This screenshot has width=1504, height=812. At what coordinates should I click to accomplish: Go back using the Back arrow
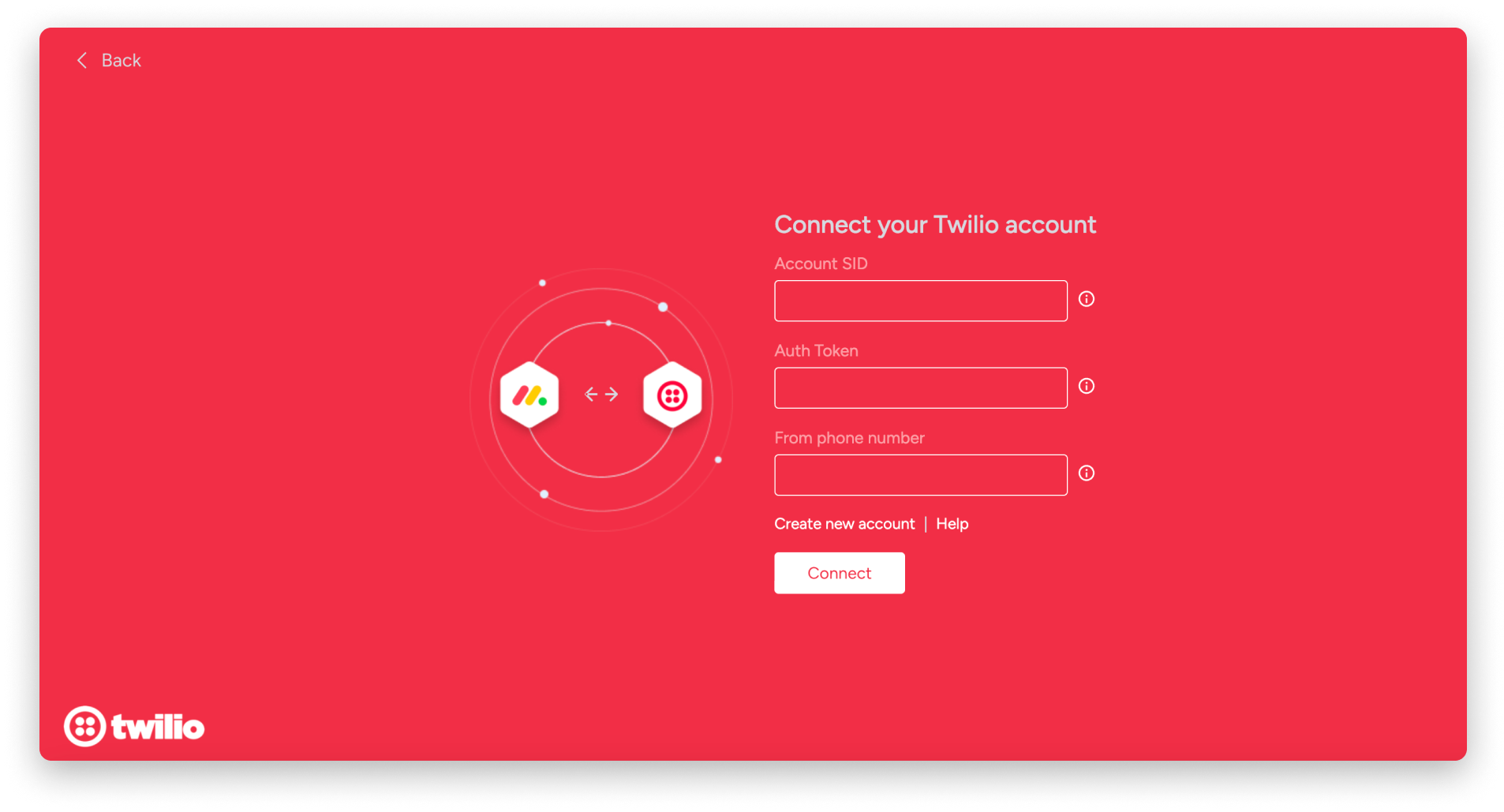[x=81, y=61]
